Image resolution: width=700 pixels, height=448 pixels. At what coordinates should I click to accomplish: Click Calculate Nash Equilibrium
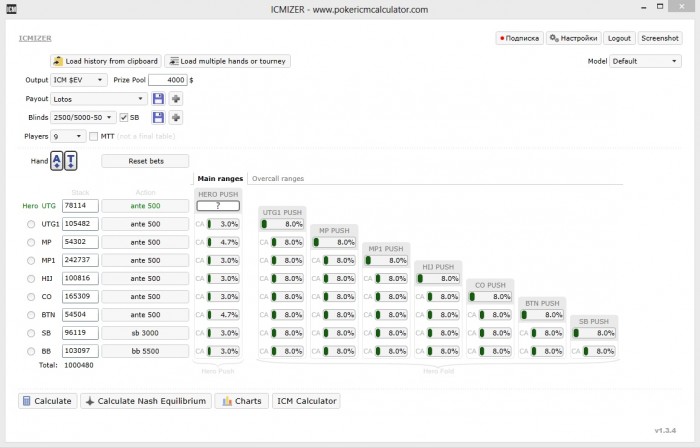click(146, 401)
